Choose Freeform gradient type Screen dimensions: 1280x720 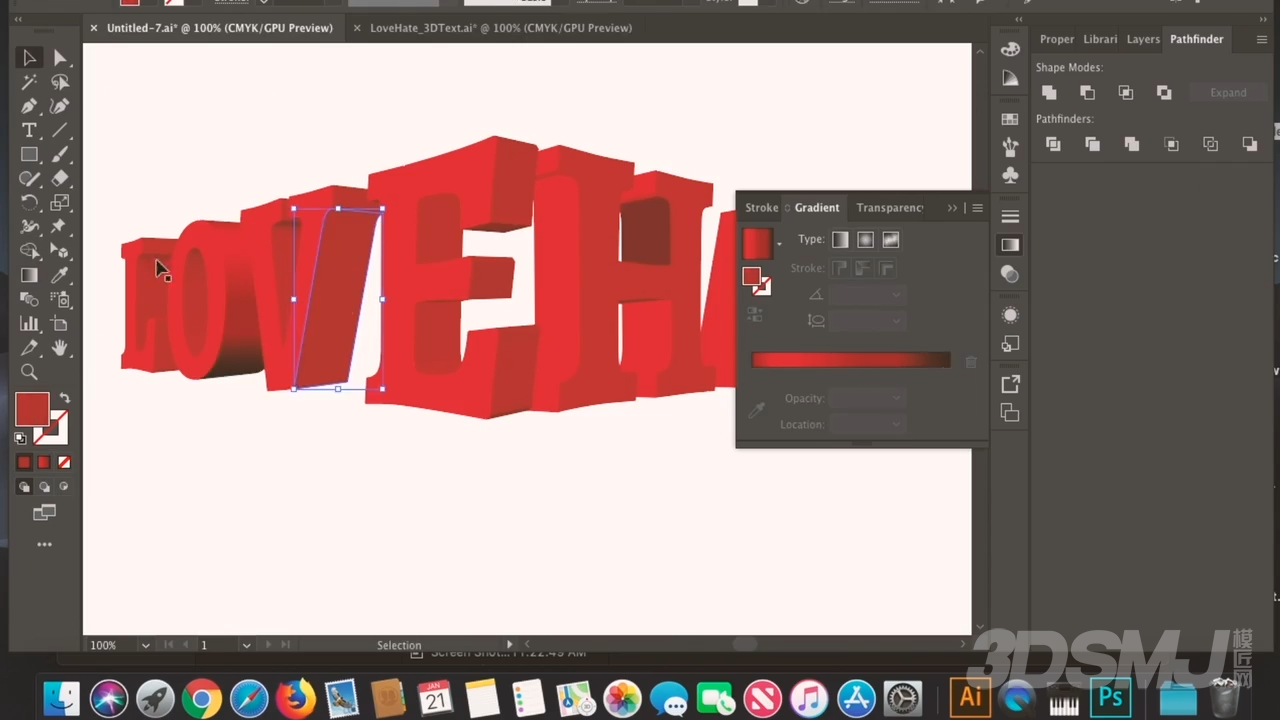891,240
